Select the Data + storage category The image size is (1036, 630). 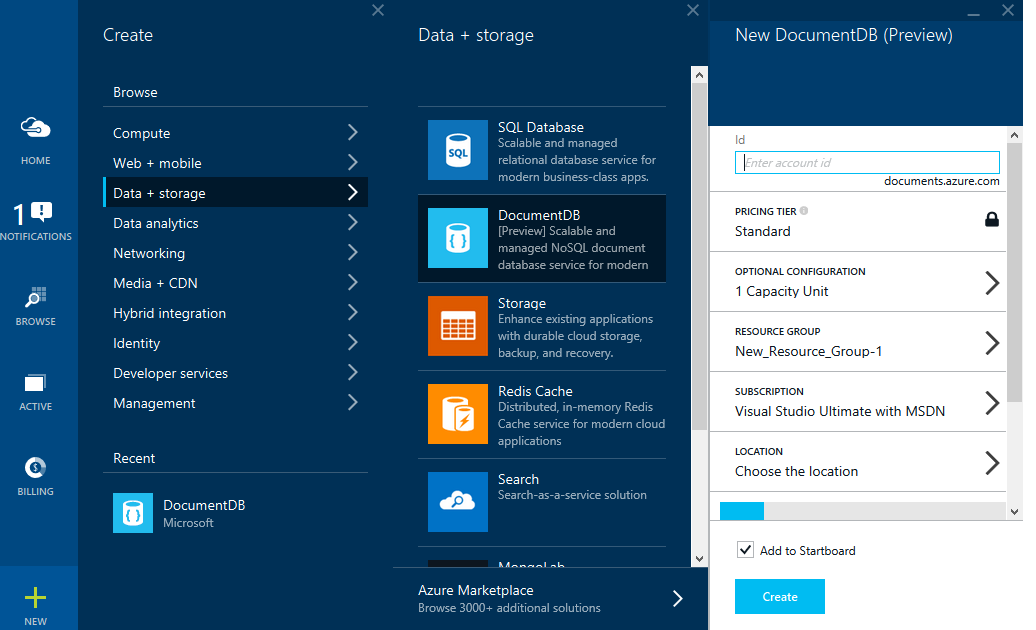[x=236, y=192]
